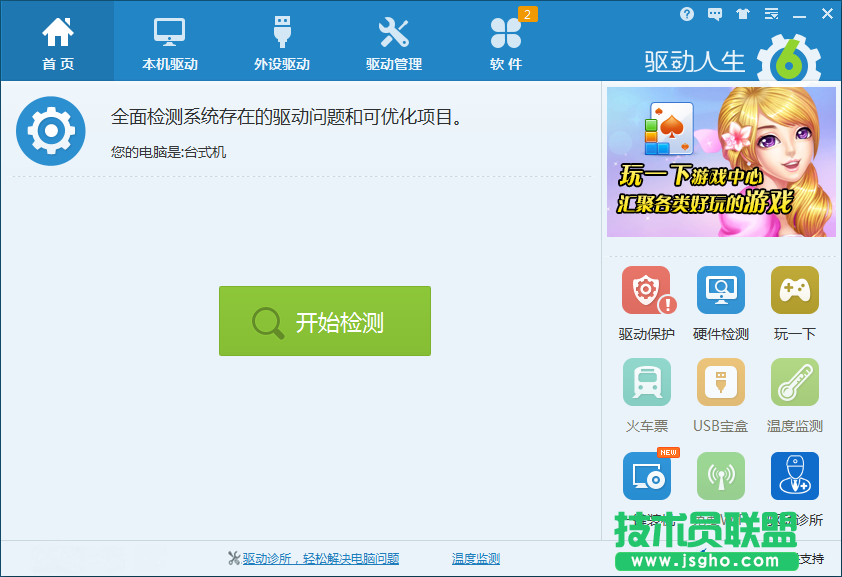Minimize the 驱动人生 window

point(799,15)
